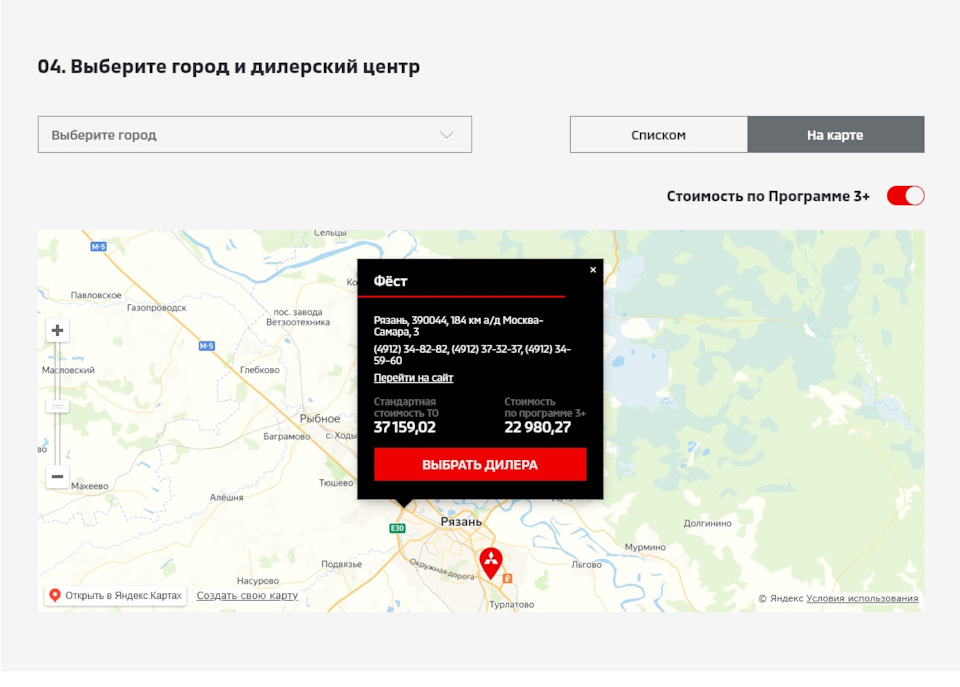Viewport: 960px width, 687px height.
Task: Open Перейти на сайт link
Action: click(x=413, y=377)
